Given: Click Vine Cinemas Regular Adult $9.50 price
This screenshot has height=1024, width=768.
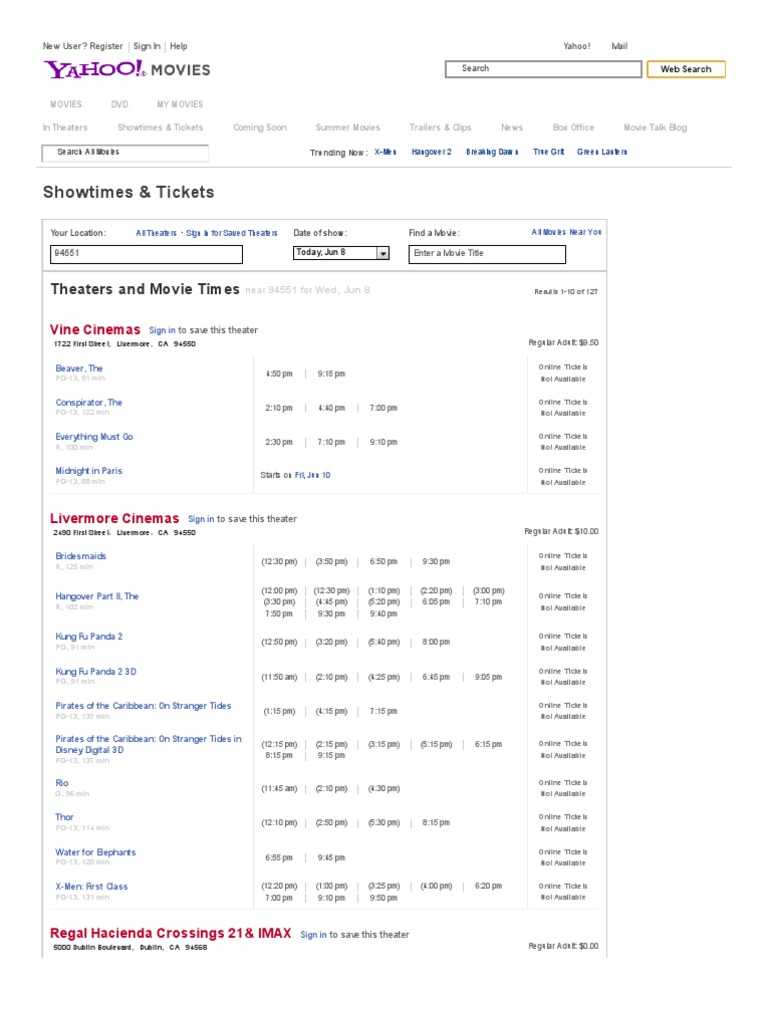Looking at the screenshot, I should (x=563, y=343).
